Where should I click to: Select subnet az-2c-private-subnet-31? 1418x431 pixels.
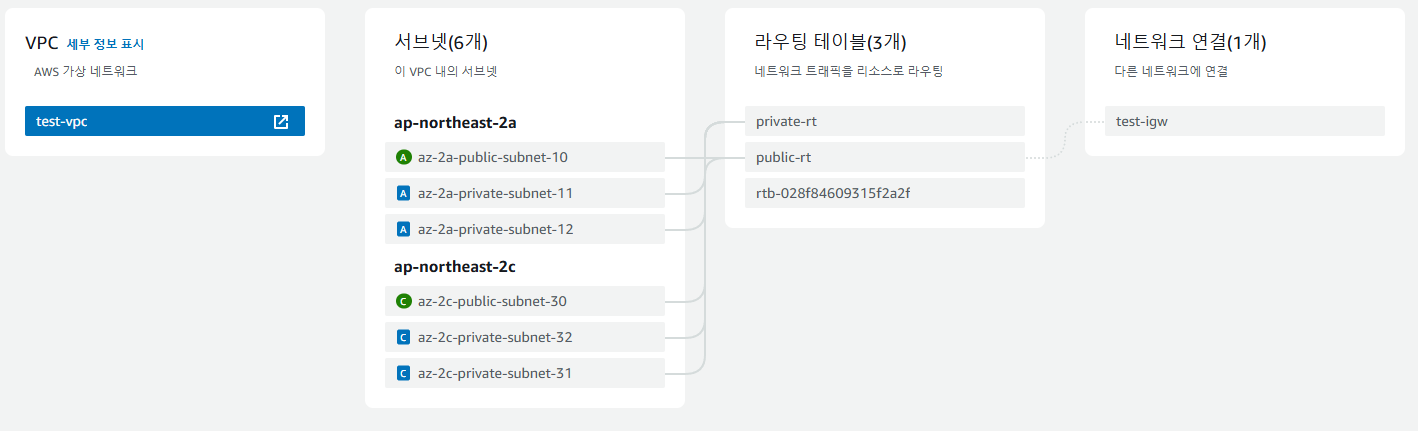(525, 373)
